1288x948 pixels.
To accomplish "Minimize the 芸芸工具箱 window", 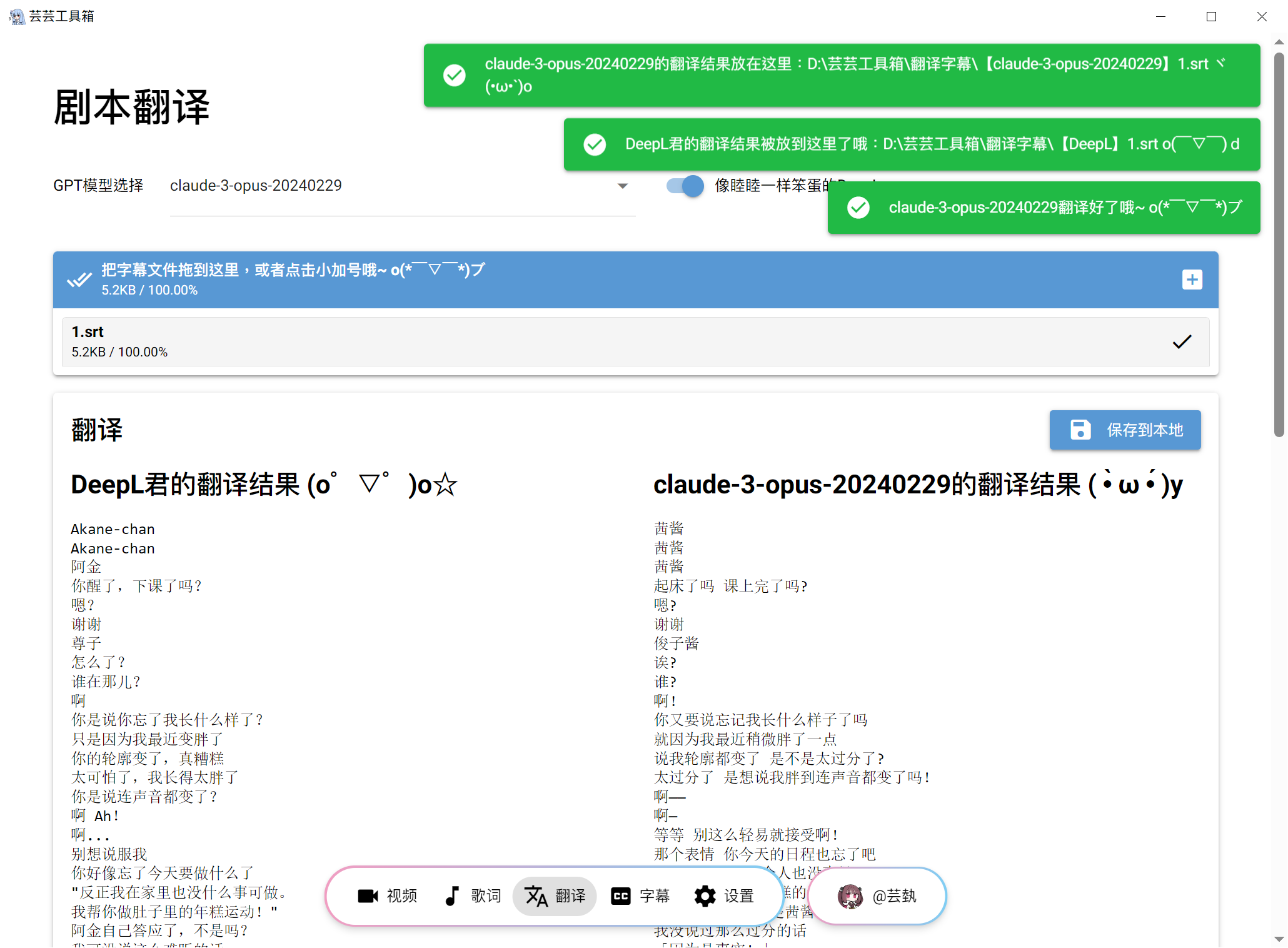I will (1161, 16).
